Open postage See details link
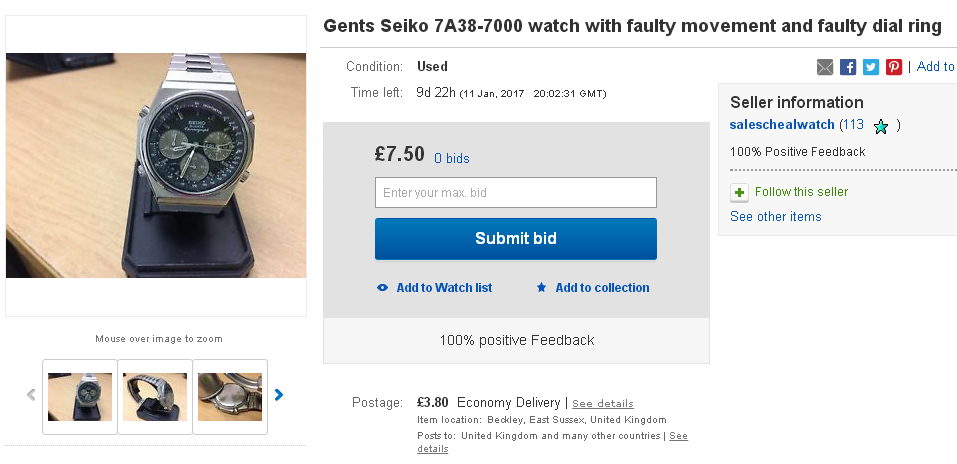This screenshot has height=464, width=957. coord(602,404)
